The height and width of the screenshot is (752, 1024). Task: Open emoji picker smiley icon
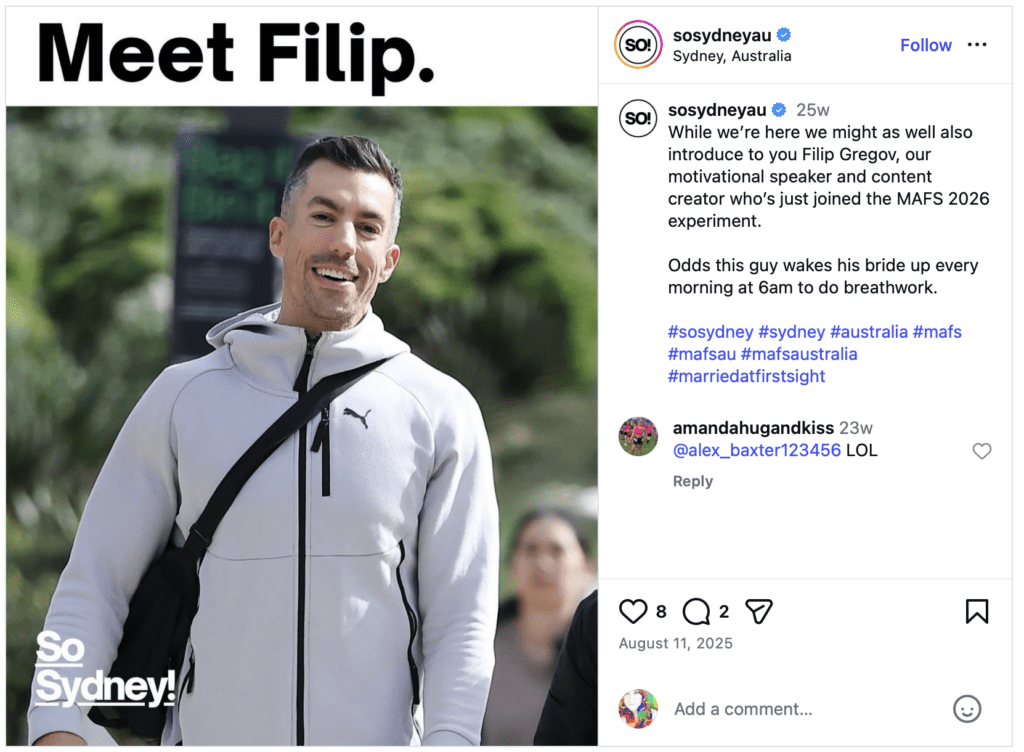pos(967,709)
